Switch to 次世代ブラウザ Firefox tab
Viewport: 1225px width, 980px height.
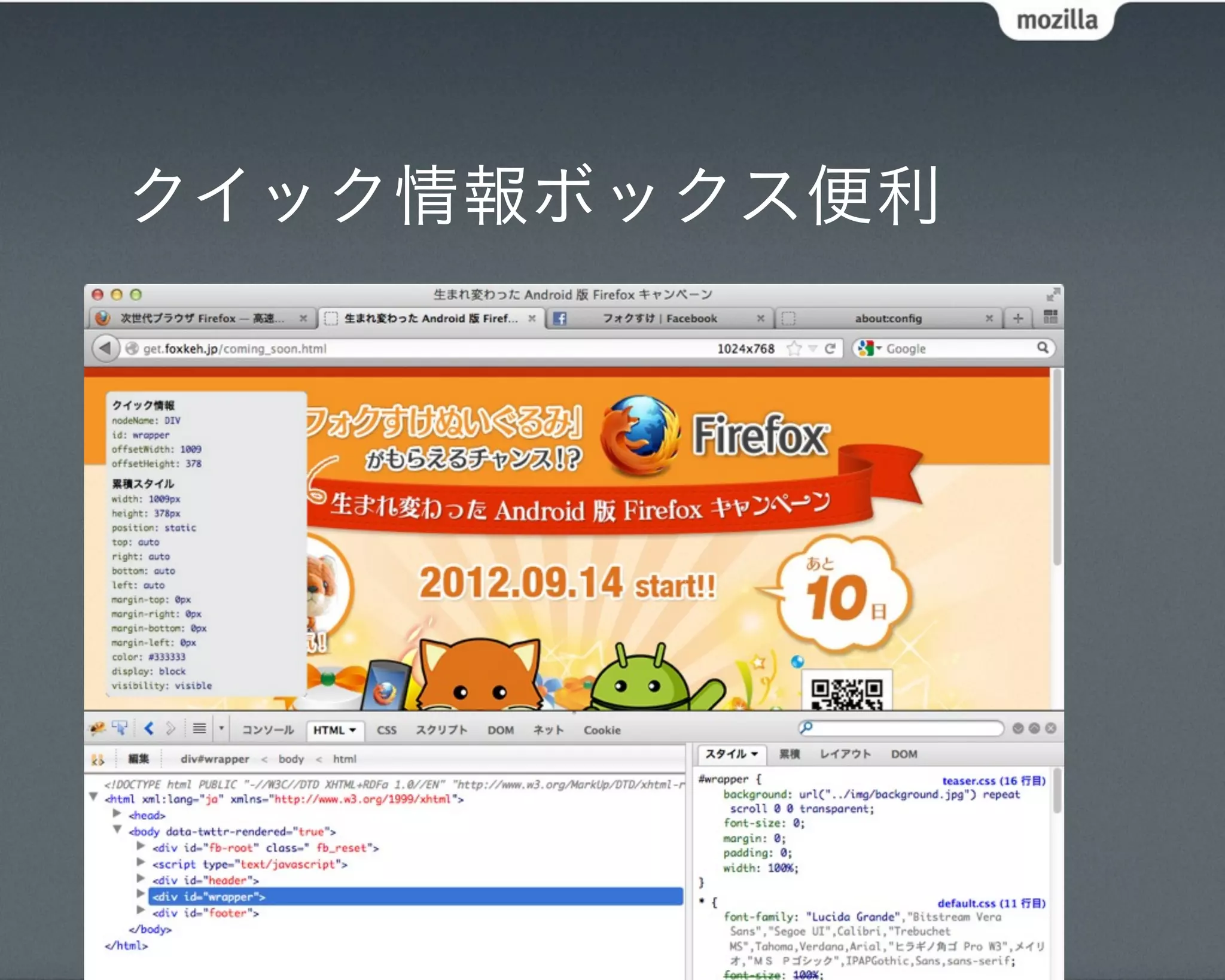pos(202,318)
